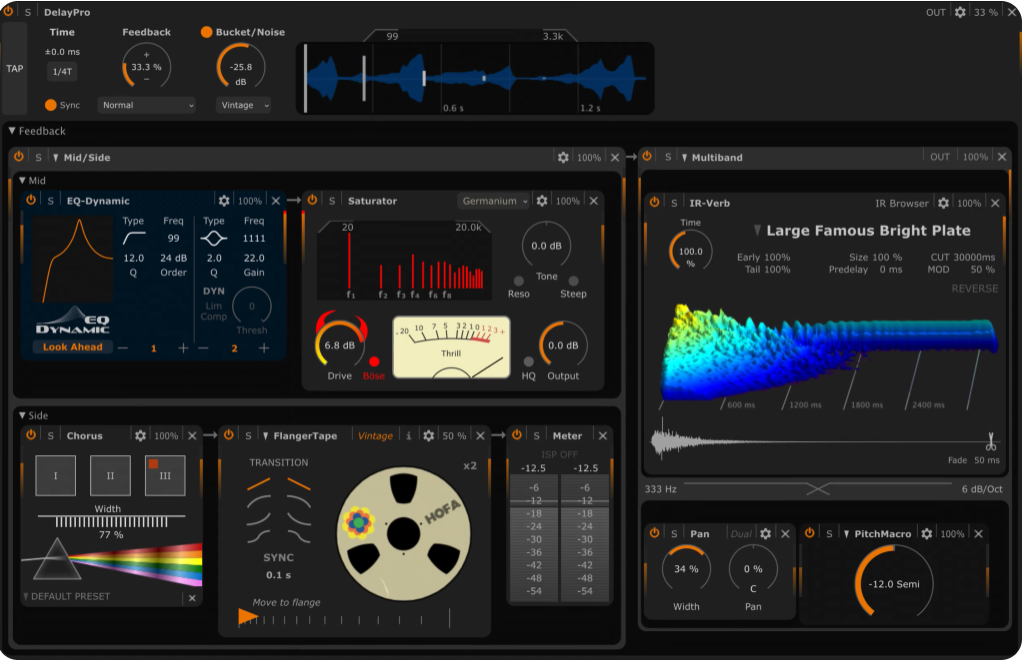
Task: Click the x2 speed label
Action: pos(470,466)
